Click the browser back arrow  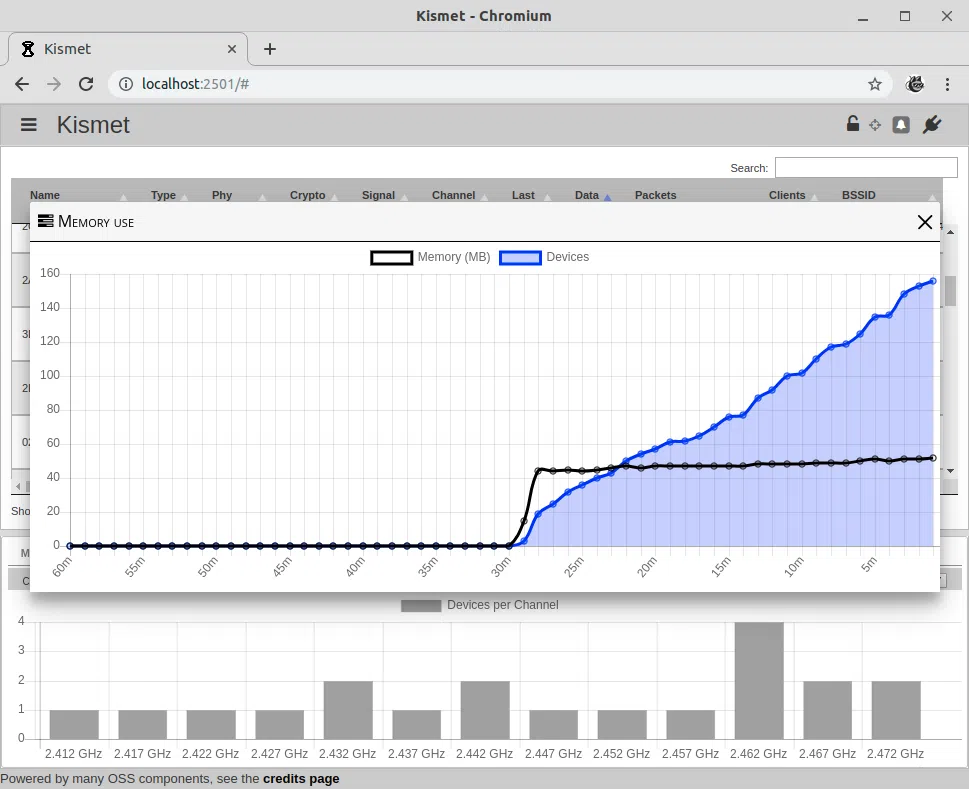(x=22, y=84)
